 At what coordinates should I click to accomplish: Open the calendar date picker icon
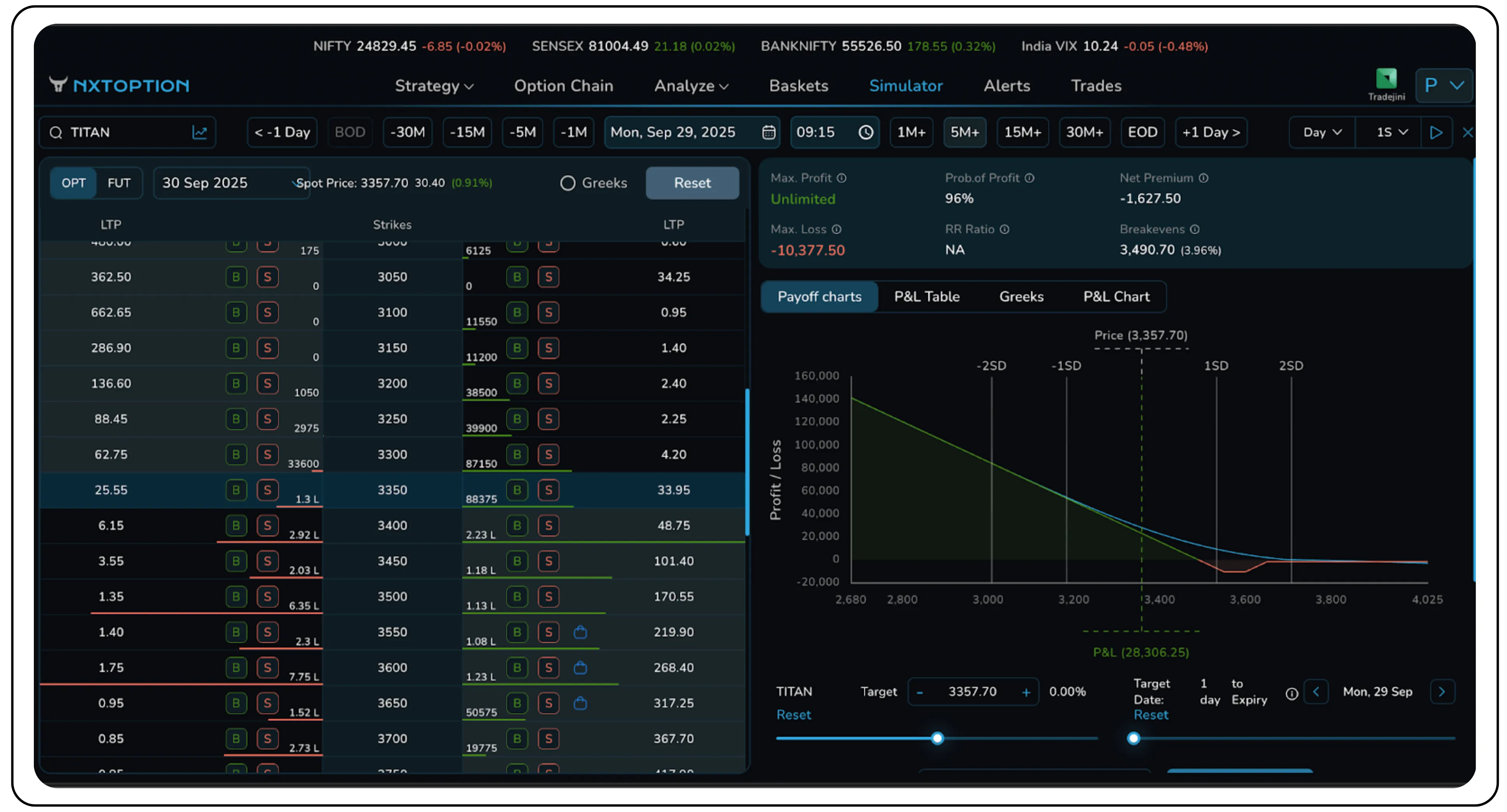tap(768, 132)
